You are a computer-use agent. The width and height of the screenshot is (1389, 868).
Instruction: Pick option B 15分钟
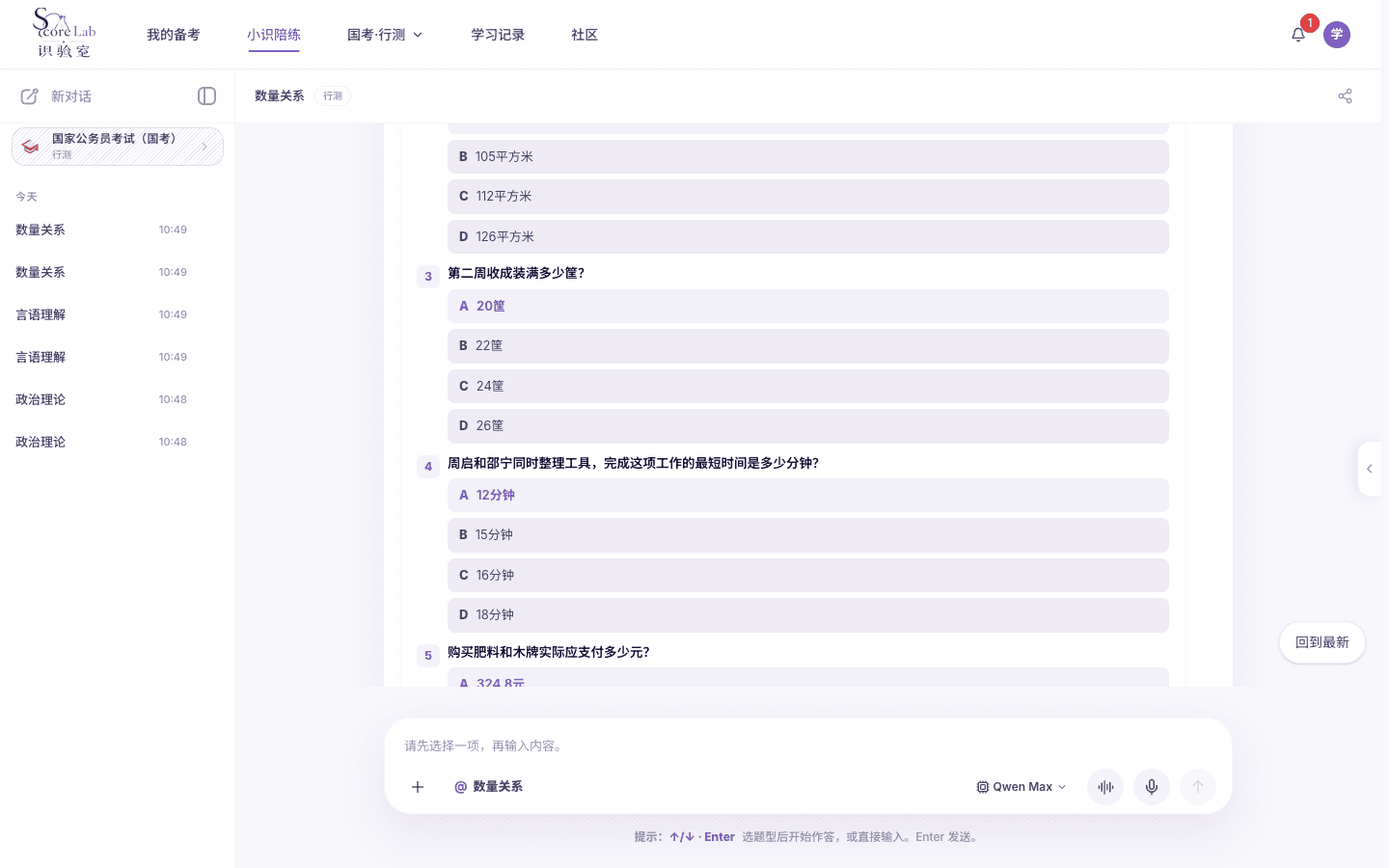[808, 535]
